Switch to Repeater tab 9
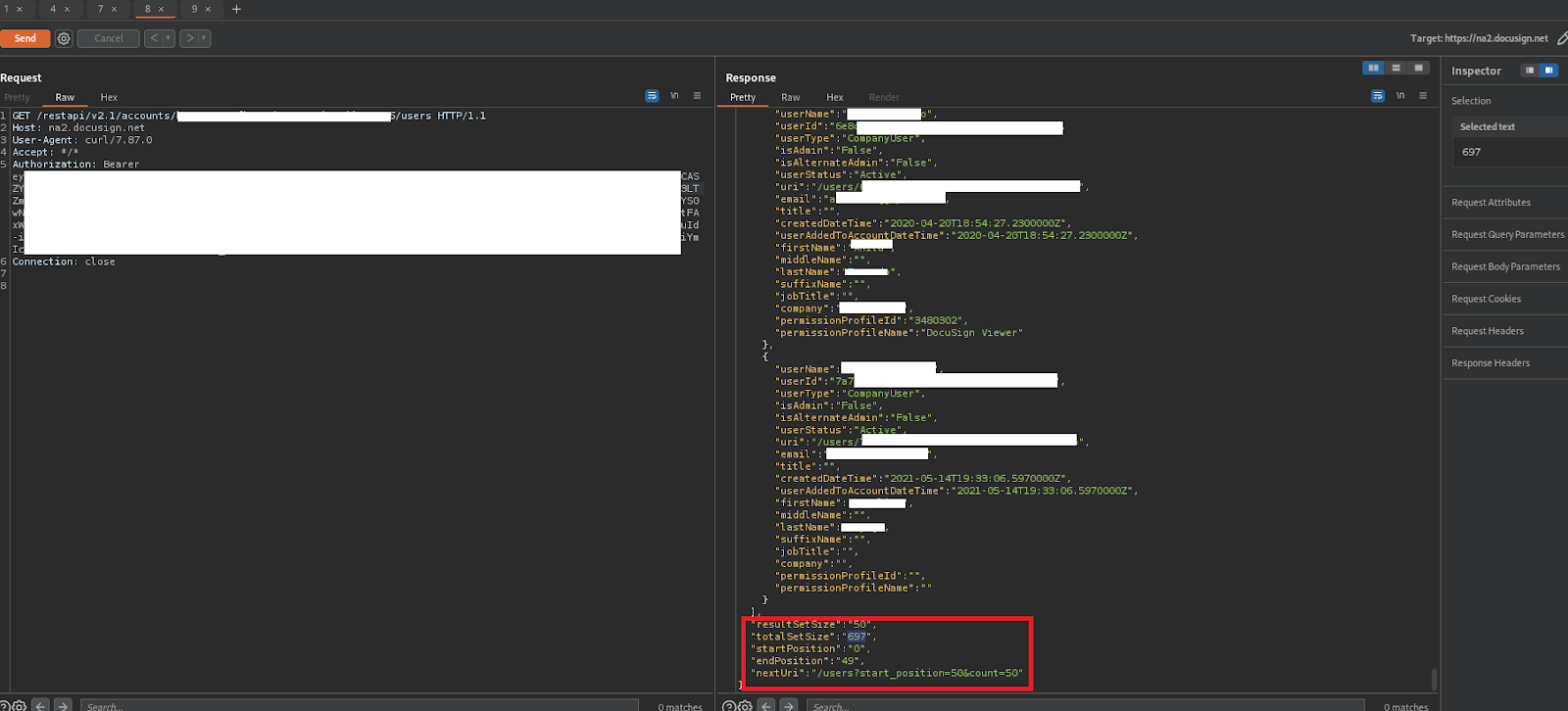The width and height of the screenshot is (1568, 711). coord(194,9)
